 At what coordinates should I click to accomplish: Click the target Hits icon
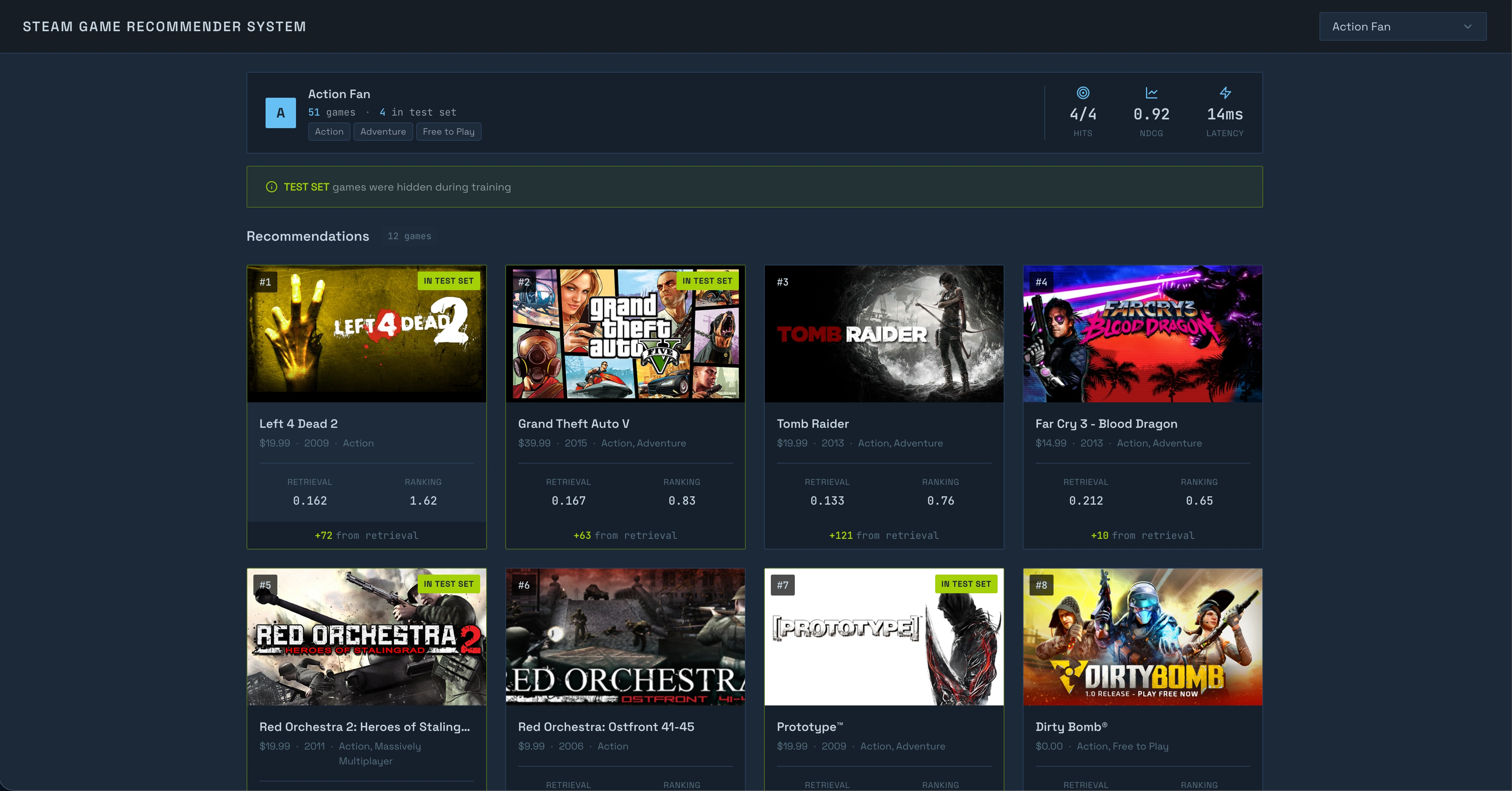1083,93
